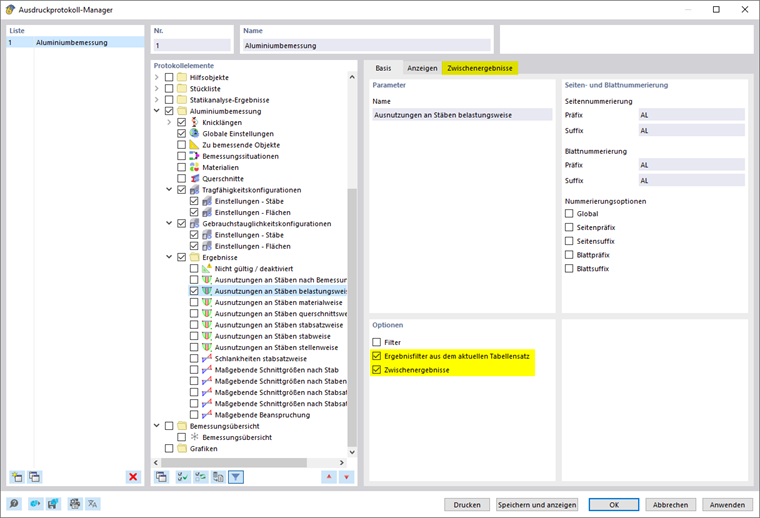
Task: Collapse Gebrauchstauglichkeitskonfigurationen node
Action: [169, 223]
